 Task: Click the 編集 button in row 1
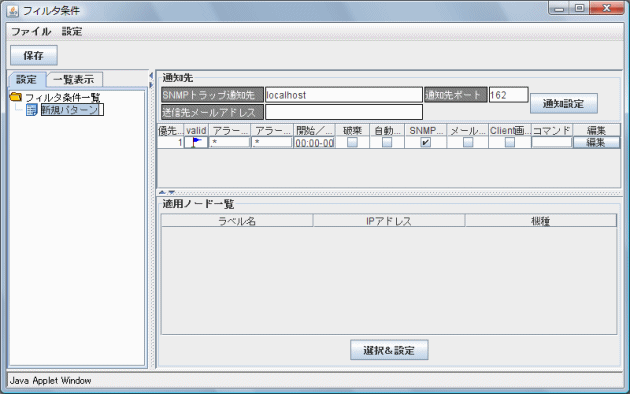[596, 142]
